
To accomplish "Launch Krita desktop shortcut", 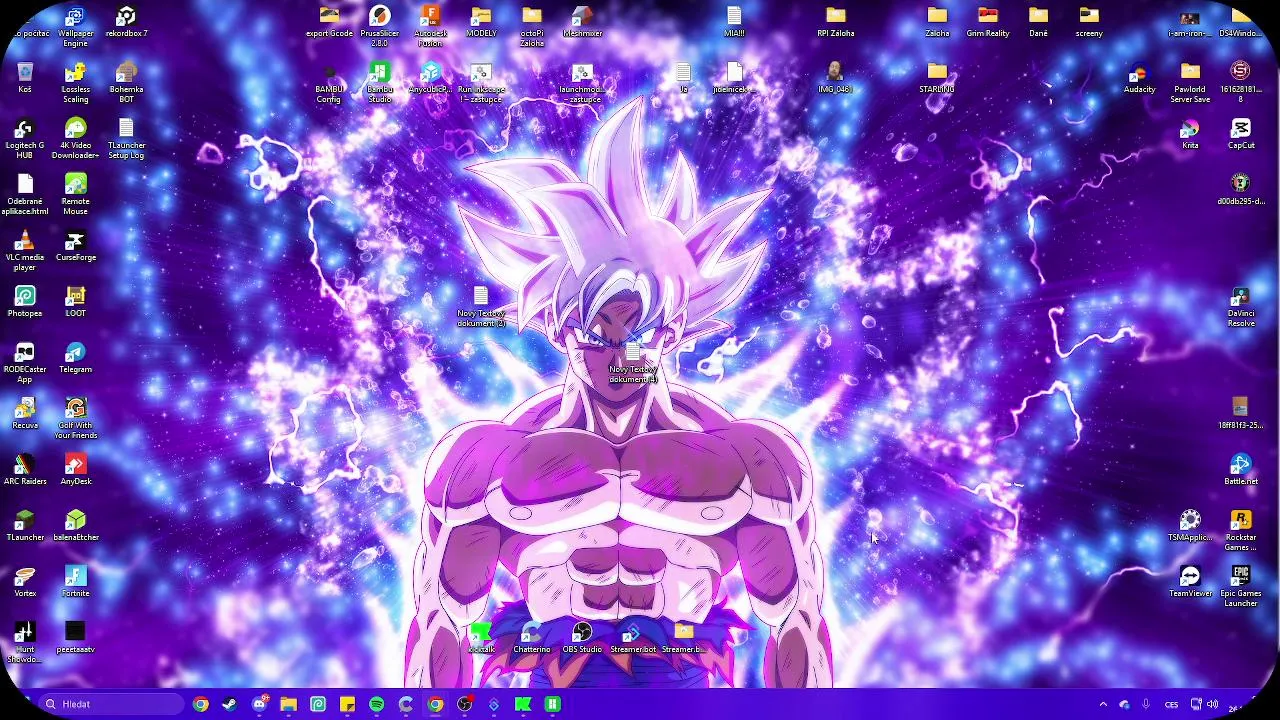I will (1190, 134).
